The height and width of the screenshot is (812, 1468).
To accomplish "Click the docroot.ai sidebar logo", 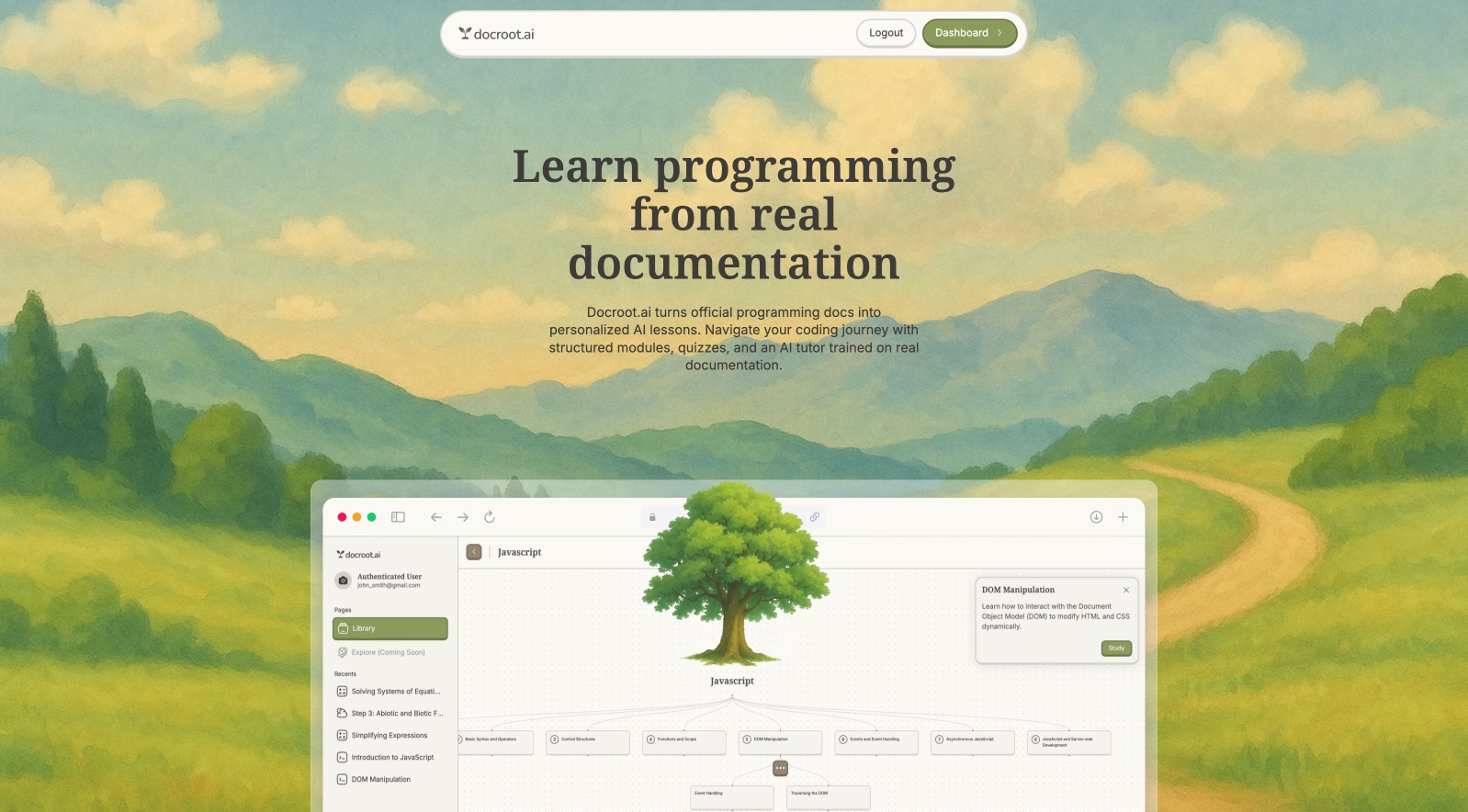I will (x=358, y=555).
